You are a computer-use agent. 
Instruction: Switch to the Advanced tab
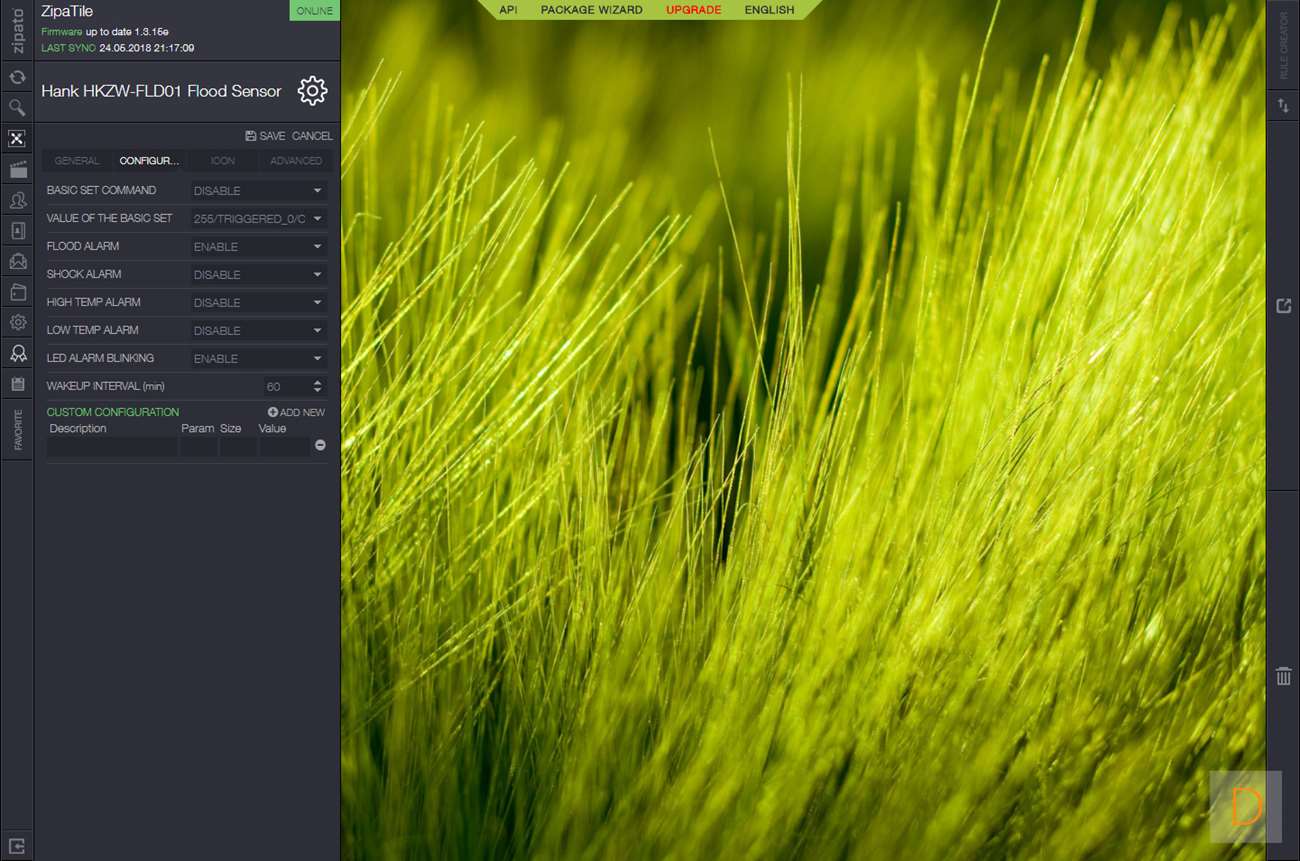point(296,161)
